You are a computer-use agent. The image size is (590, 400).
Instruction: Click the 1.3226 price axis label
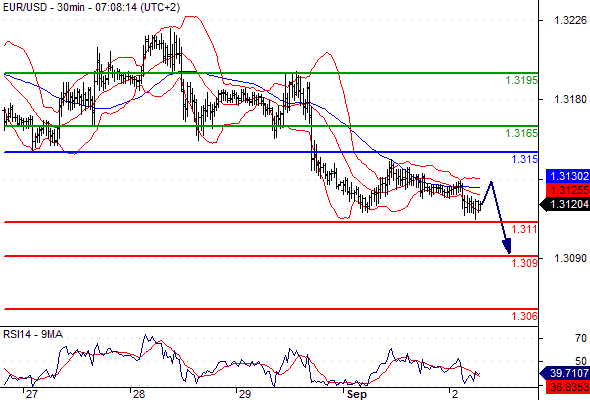pos(570,20)
